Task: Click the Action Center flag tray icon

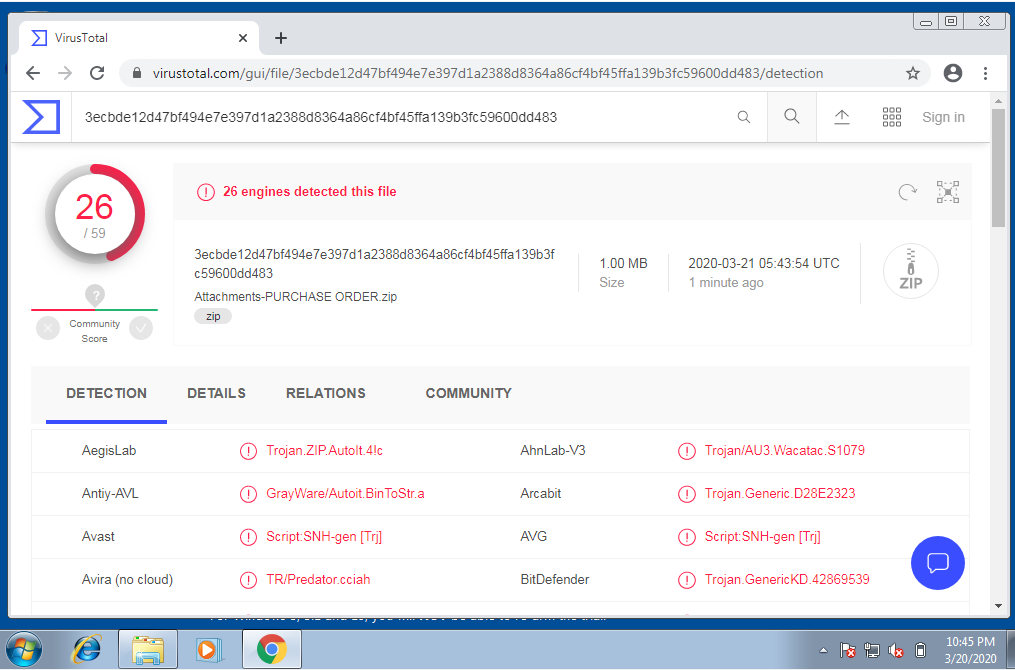Action: click(x=848, y=651)
